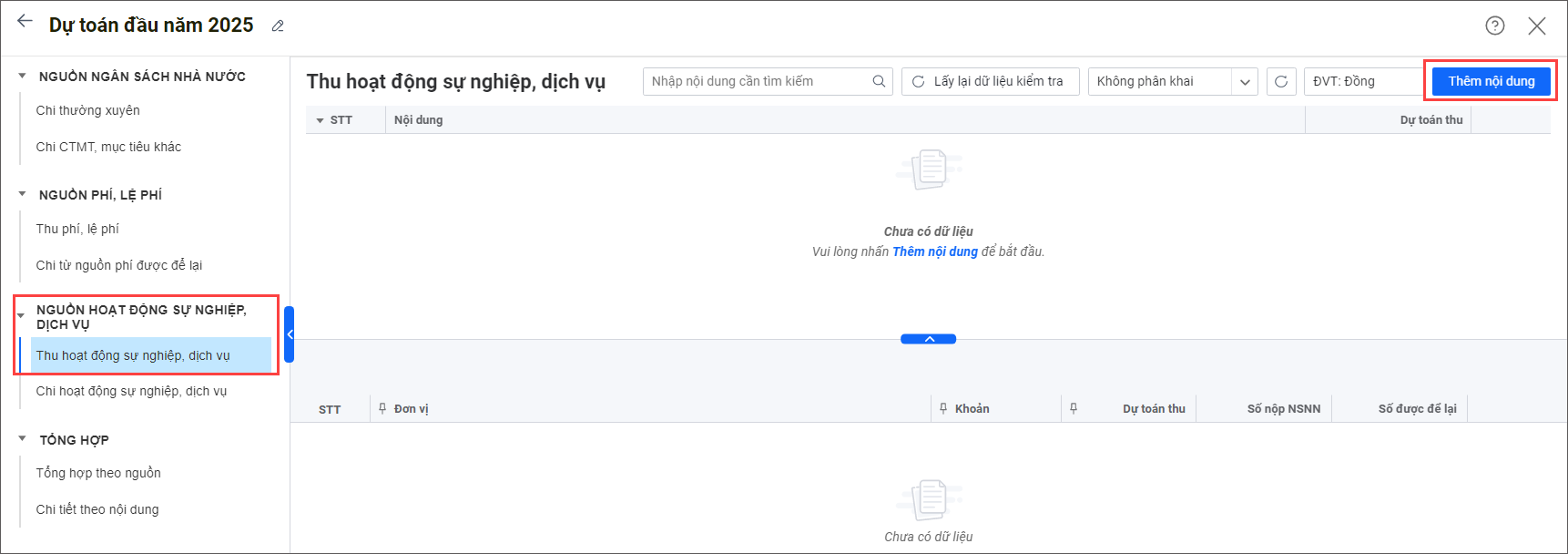Select Chi thường xuyên in sidebar

(x=87, y=110)
